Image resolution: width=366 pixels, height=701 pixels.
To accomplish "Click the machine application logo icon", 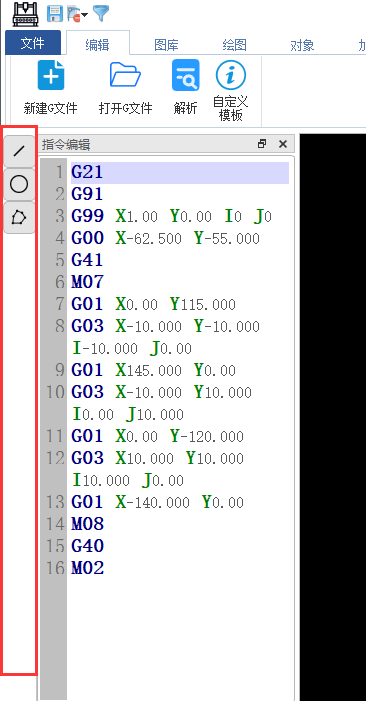I will point(25,13).
